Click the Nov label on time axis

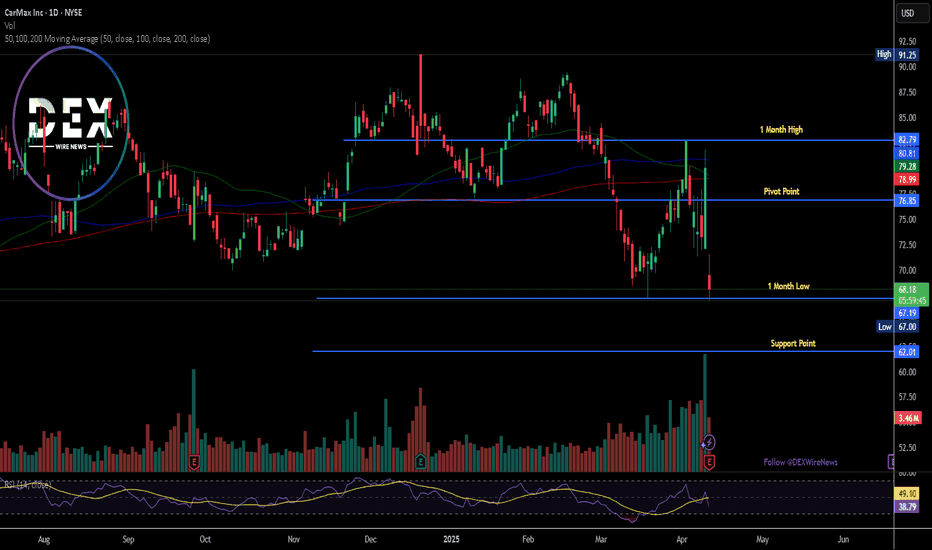[x=294, y=540]
